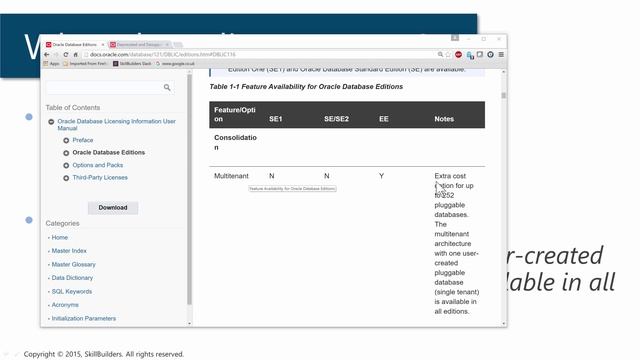Image resolution: width=640 pixels, height=360 pixels.
Task: Expand the Third-Party Licenses tree node
Action: tap(66, 178)
